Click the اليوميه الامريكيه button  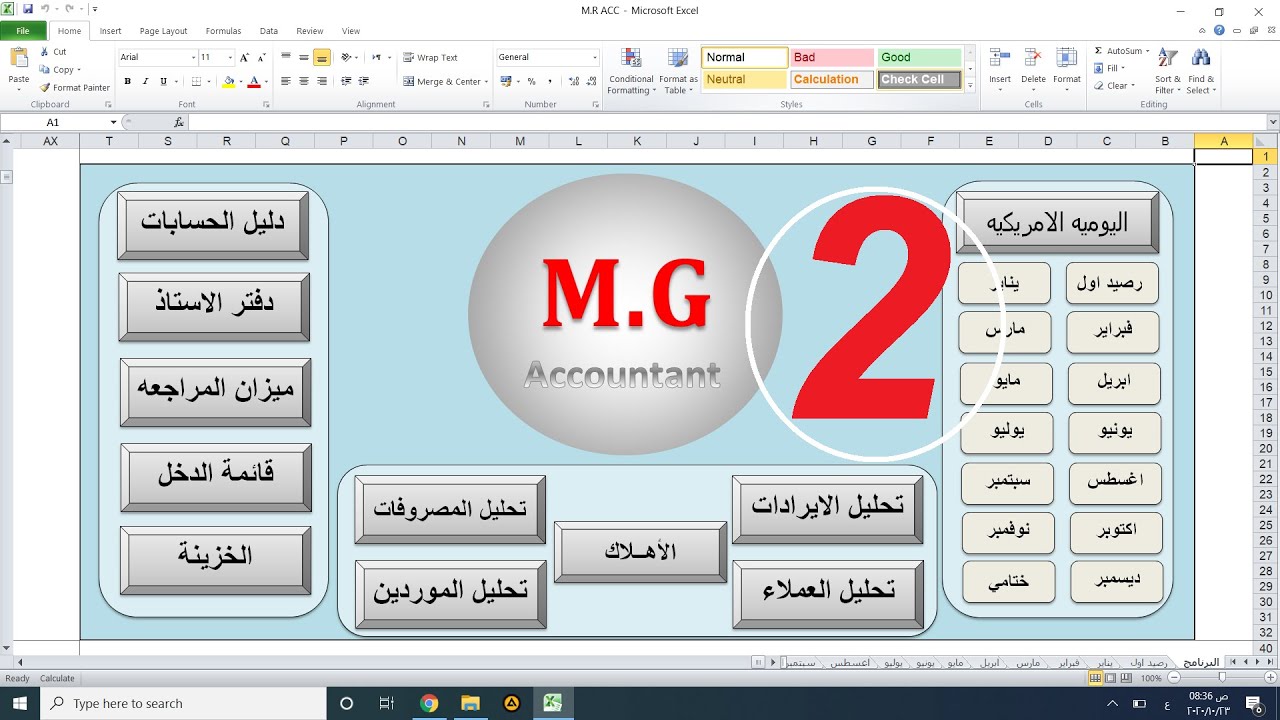tap(1057, 222)
